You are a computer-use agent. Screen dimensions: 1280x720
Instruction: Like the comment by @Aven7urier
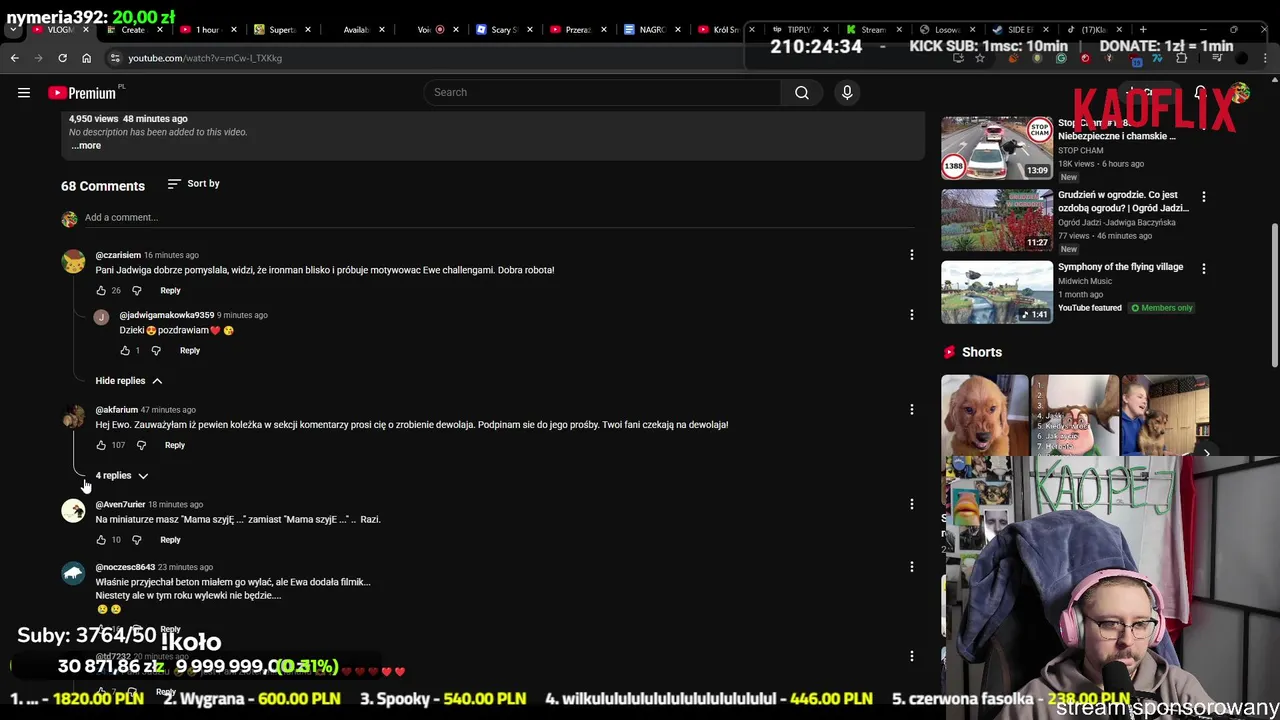coord(101,540)
